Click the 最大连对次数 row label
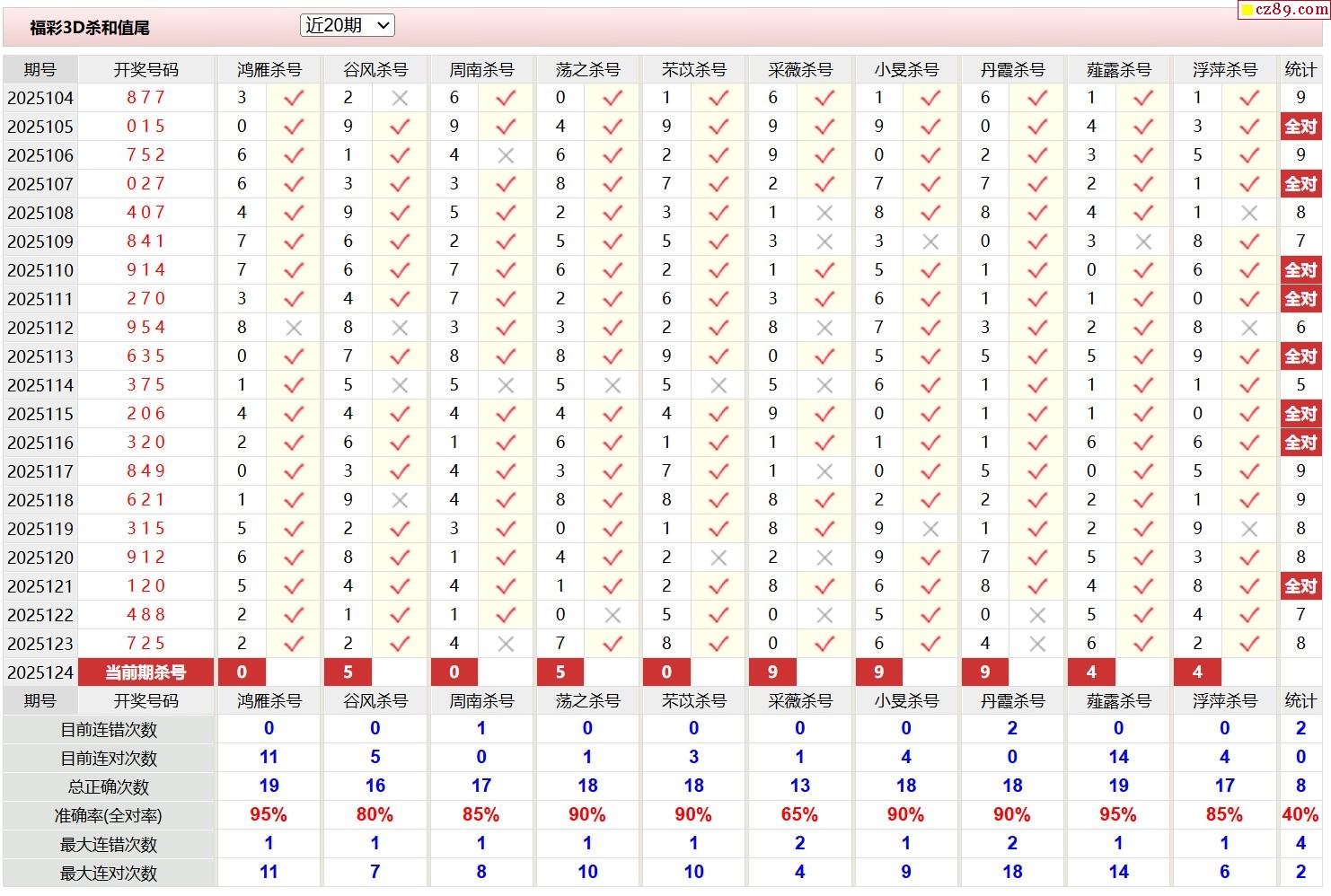Image resolution: width=1331 pixels, height=896 pixels. click(109, 874)
